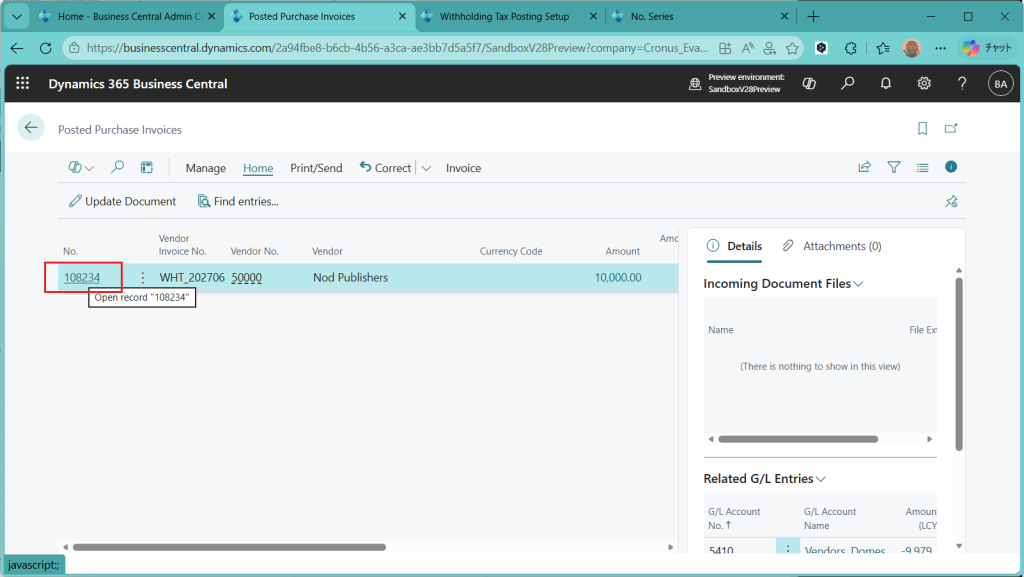The height and width of the screenshot is (577, 1024).
Task: Toggle the pin action bar icon
Action: click(951, 201)
